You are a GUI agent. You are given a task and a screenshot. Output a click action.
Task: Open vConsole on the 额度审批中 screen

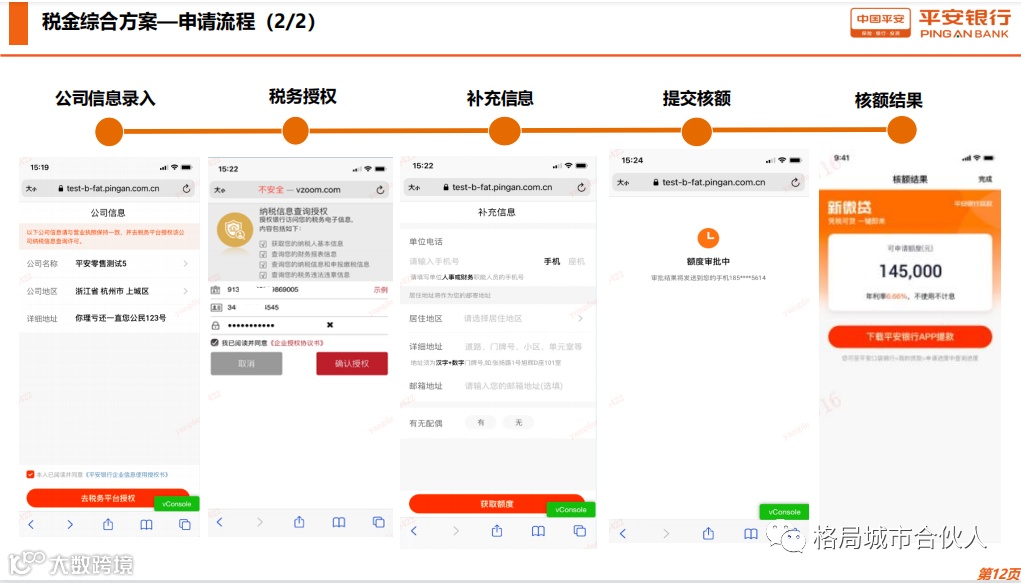(784, 512)
